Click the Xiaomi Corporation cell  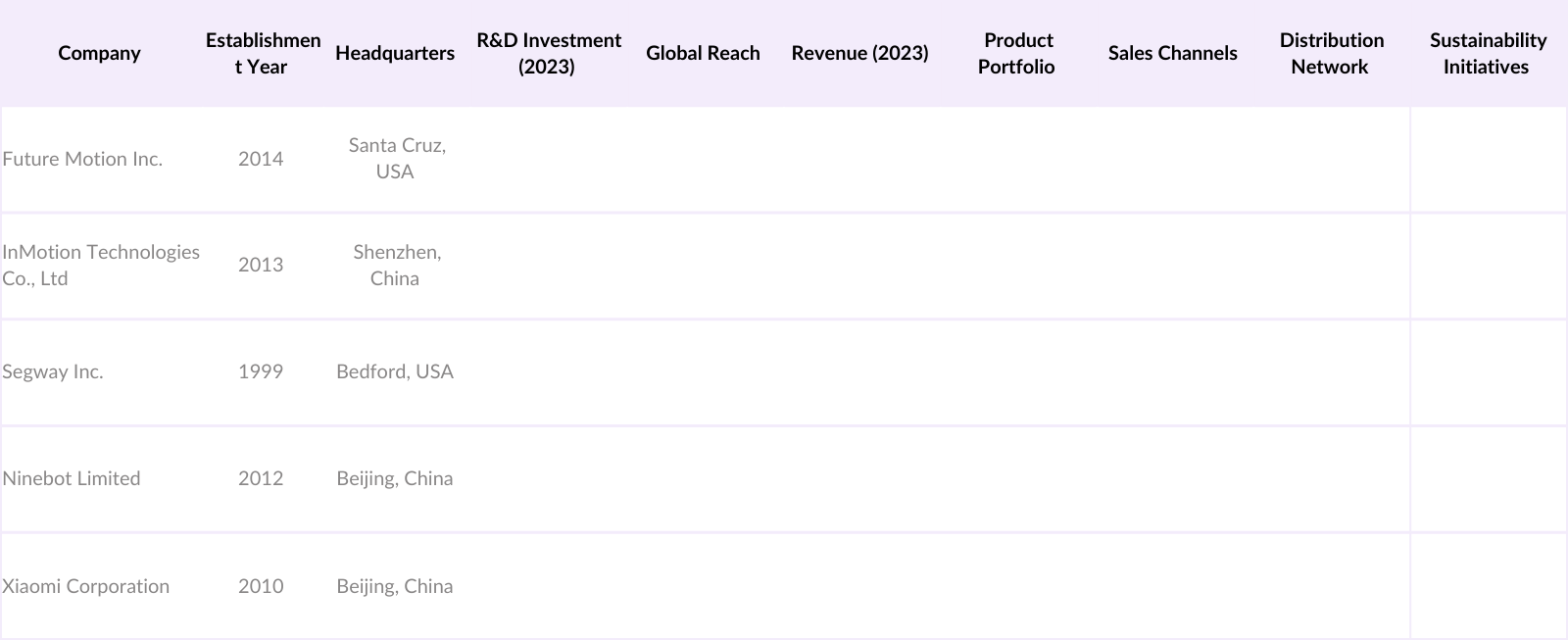86,586
